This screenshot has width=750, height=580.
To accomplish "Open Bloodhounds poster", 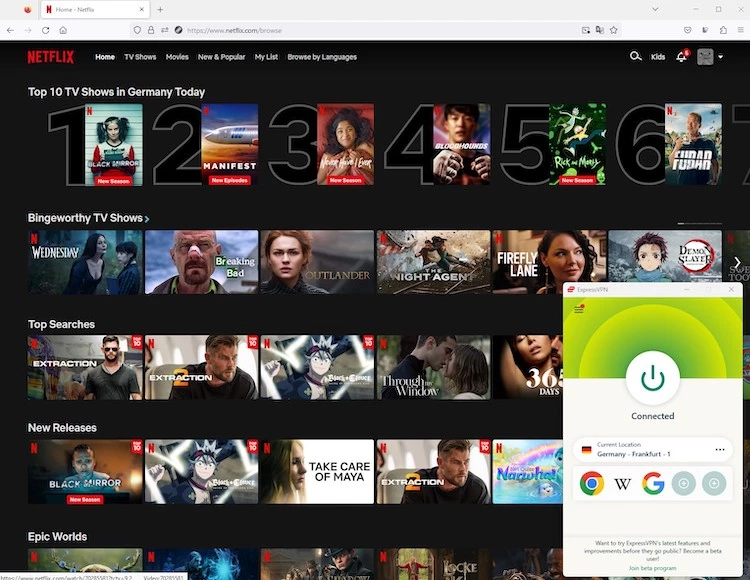I will tap(462, 144).
